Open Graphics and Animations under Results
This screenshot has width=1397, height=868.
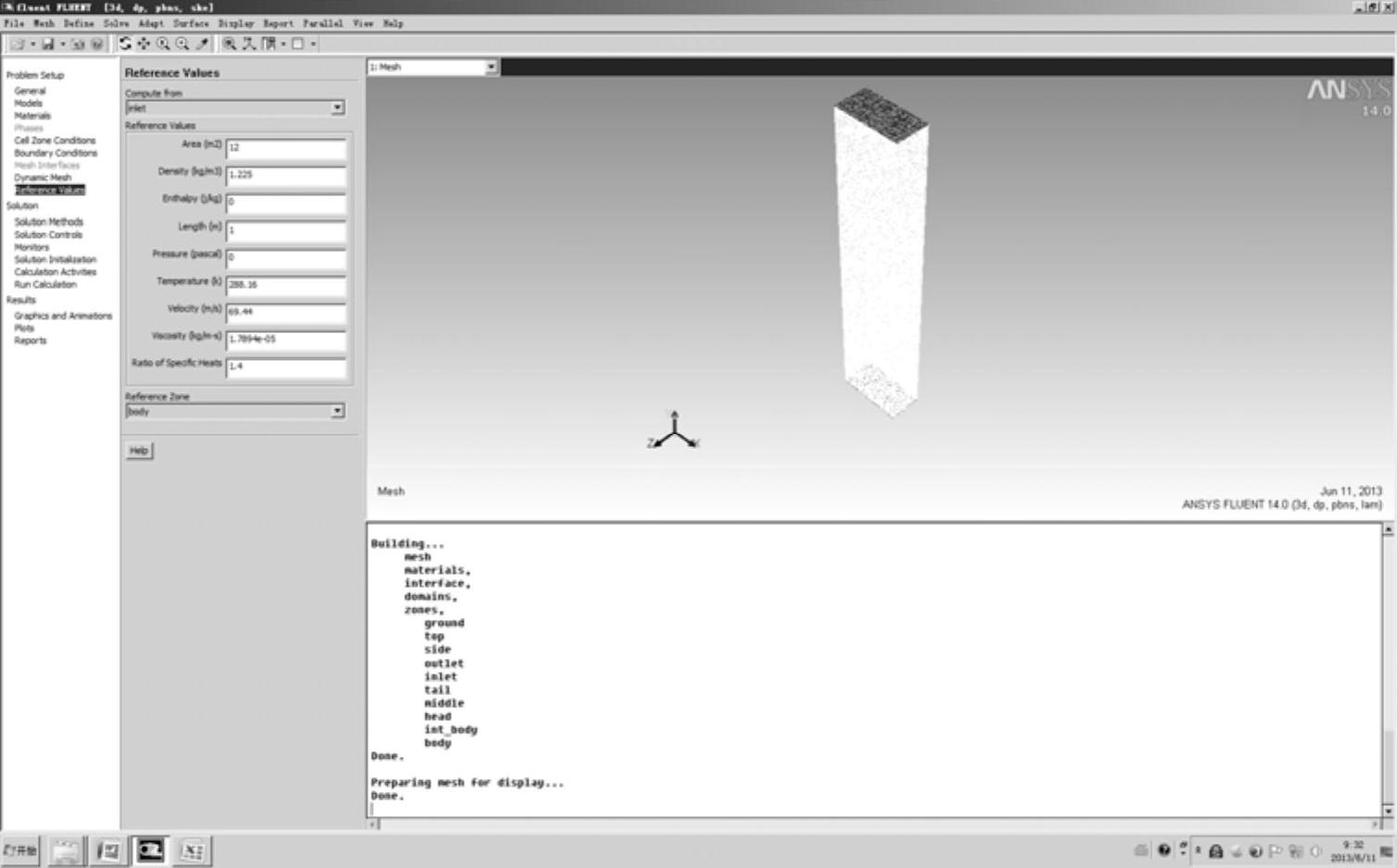pyautogui.click(x=63, y=316)
